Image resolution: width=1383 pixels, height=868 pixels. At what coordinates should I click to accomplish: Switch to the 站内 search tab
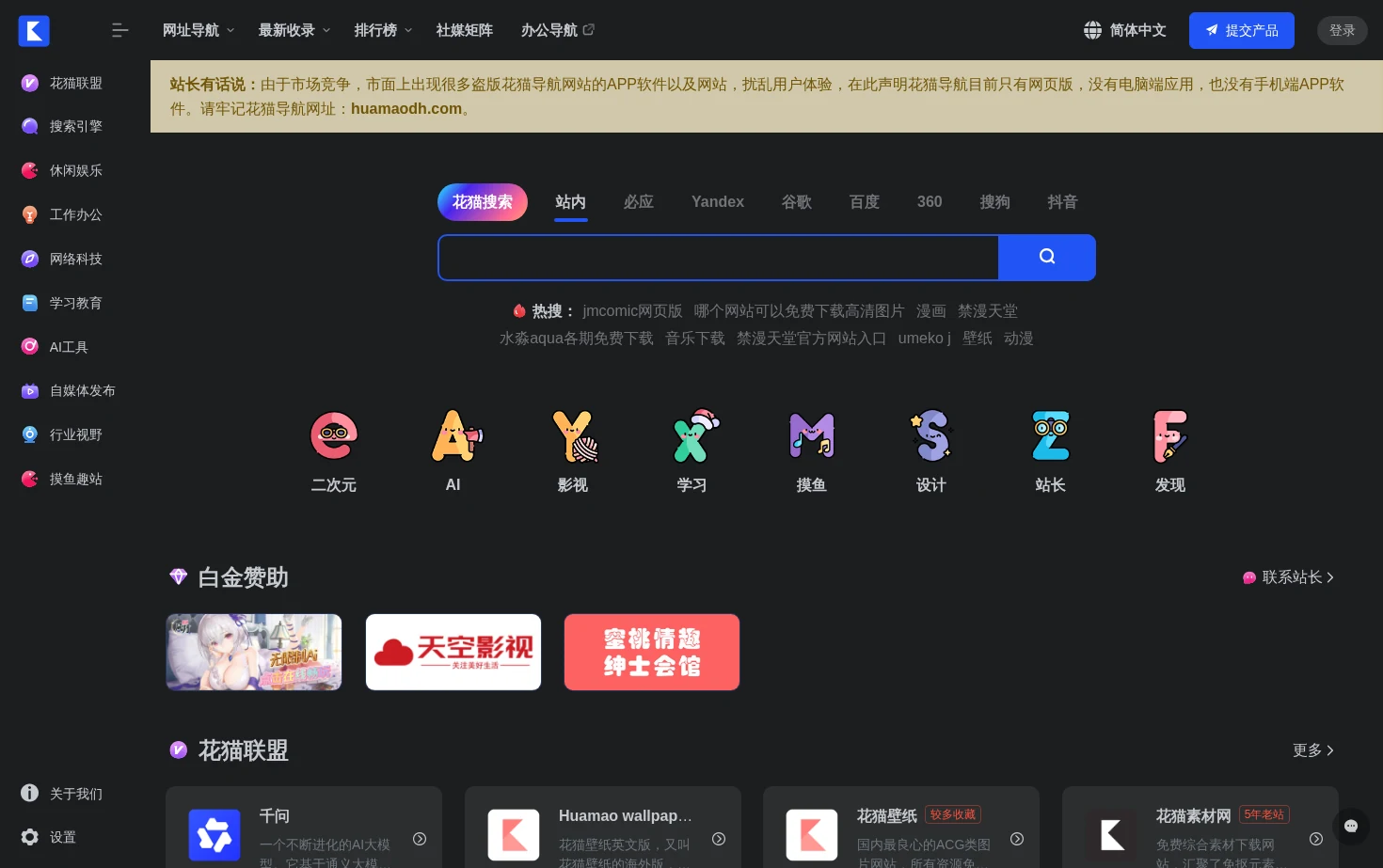(x=571, y=202)
